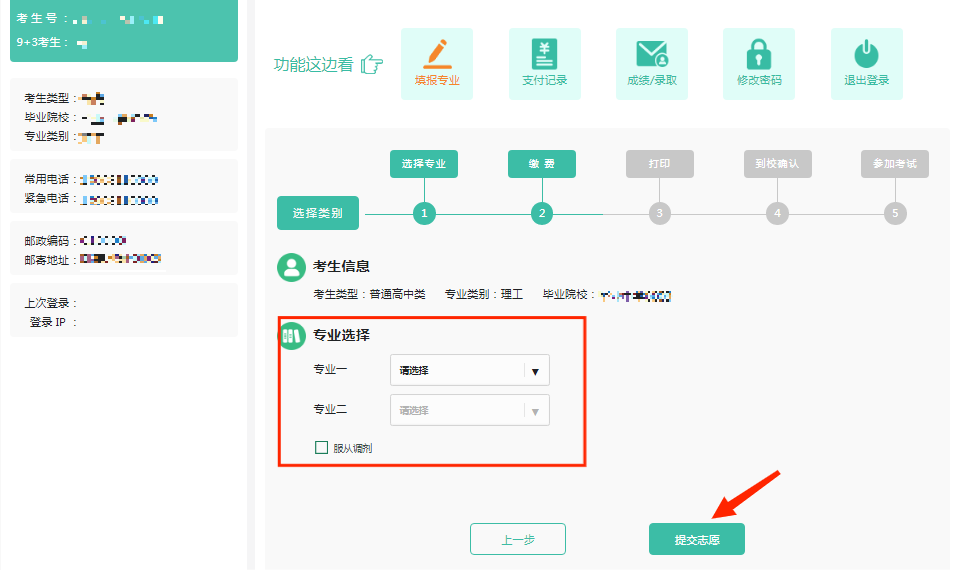
Task: Click the 提交志愿 button
Action: 697,539
